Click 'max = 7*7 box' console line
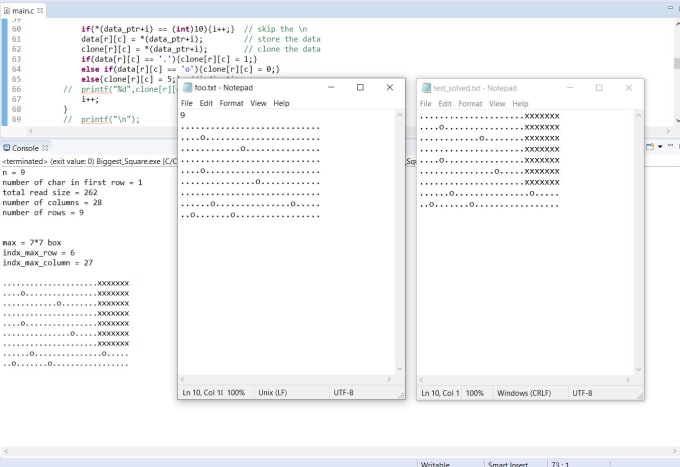The height and width of the screenshot is (467, 680). pos(32,243)
